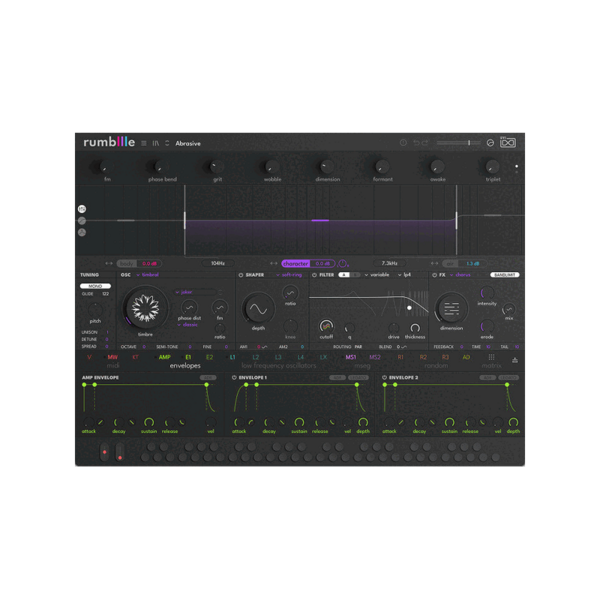This screenshot has height=600, width=600.
Task: Select the air band button
Action: [x=450, y=264]
